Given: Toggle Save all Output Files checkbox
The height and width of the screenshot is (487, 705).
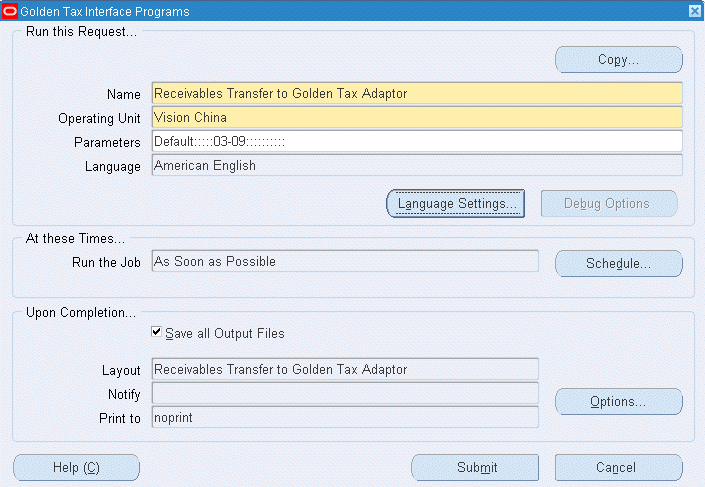Looking at the screenshot, I should [x=156, y=332].
